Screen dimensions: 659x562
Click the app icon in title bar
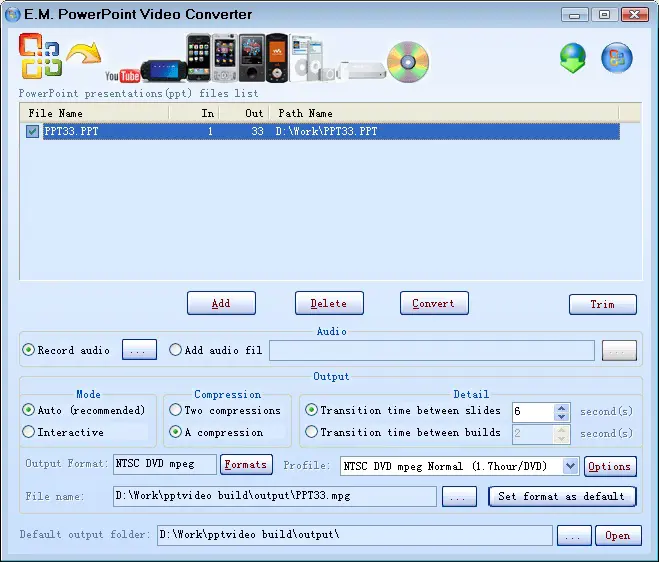[x=13, y=14]
